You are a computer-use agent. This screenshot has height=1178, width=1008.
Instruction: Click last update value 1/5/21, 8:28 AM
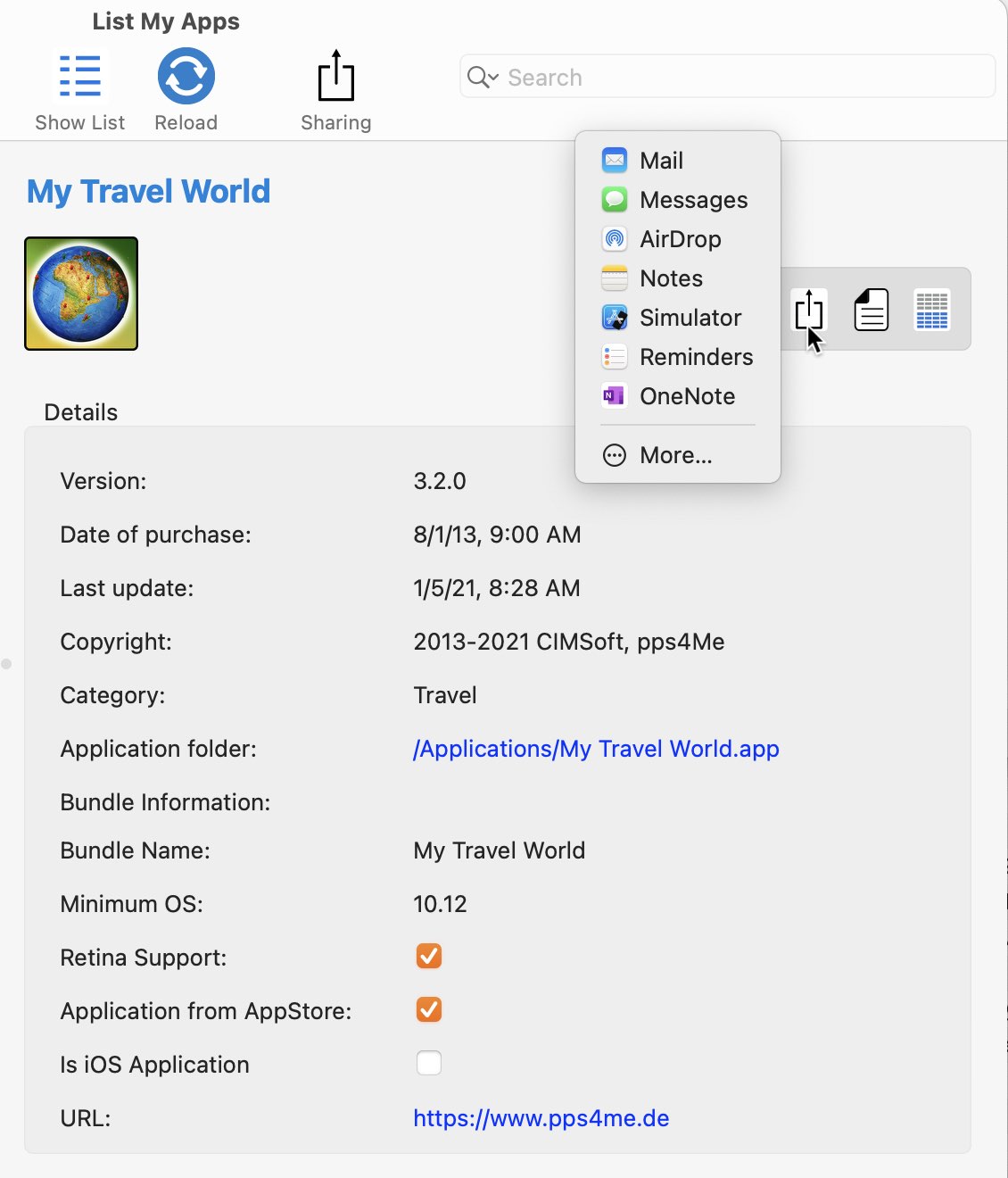pyautogui.click(x=497, y=588)
